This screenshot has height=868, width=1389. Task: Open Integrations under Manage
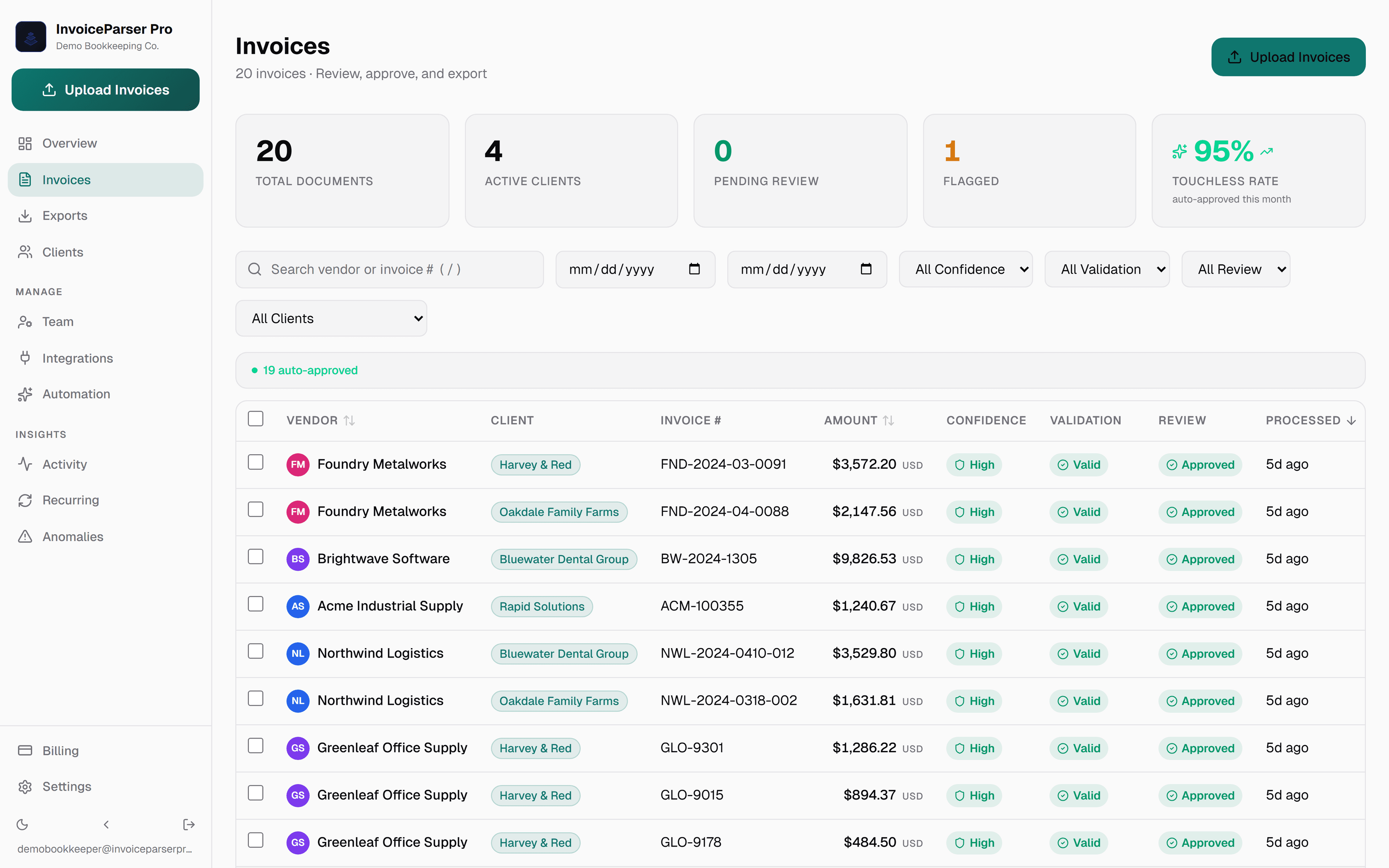[x=106, y=358]
